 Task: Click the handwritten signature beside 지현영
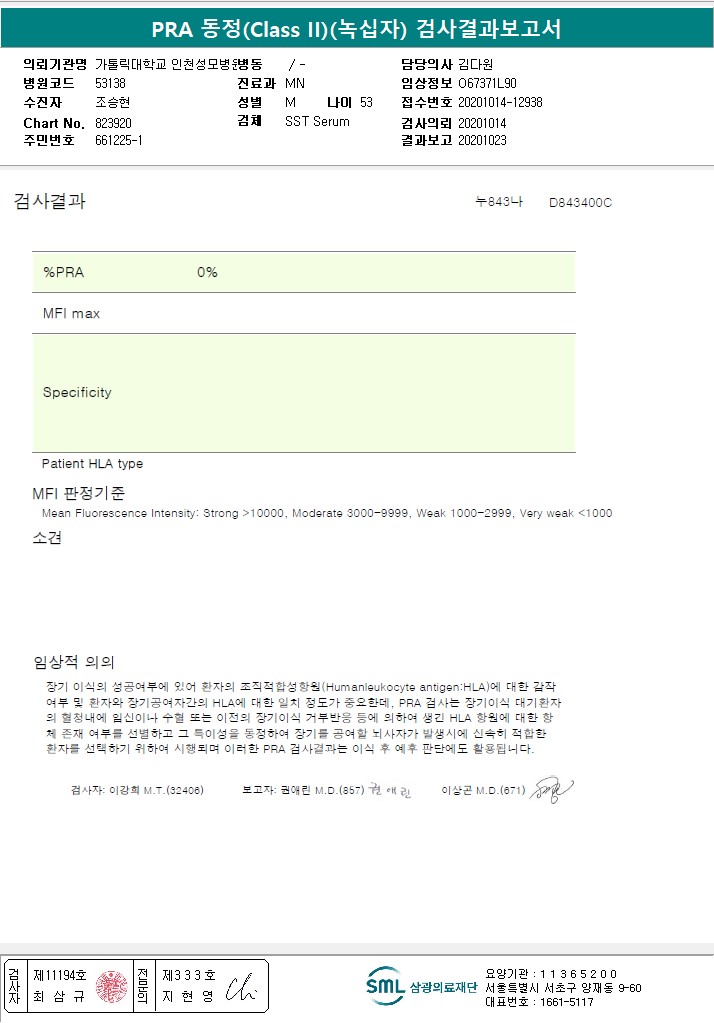point(241,987)
